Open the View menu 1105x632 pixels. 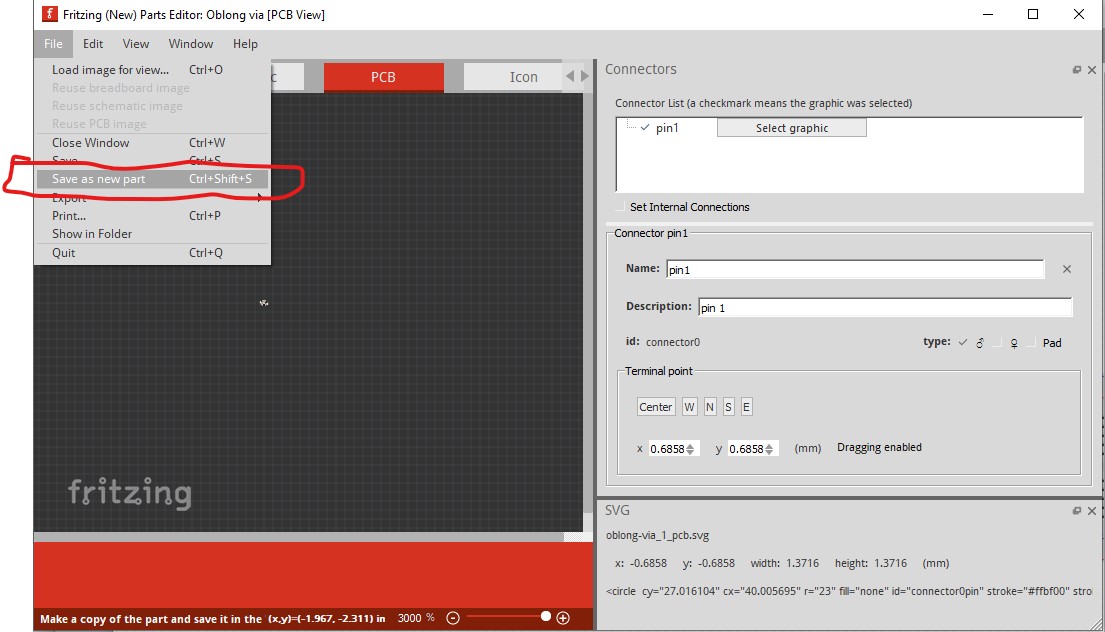[136, 44]
